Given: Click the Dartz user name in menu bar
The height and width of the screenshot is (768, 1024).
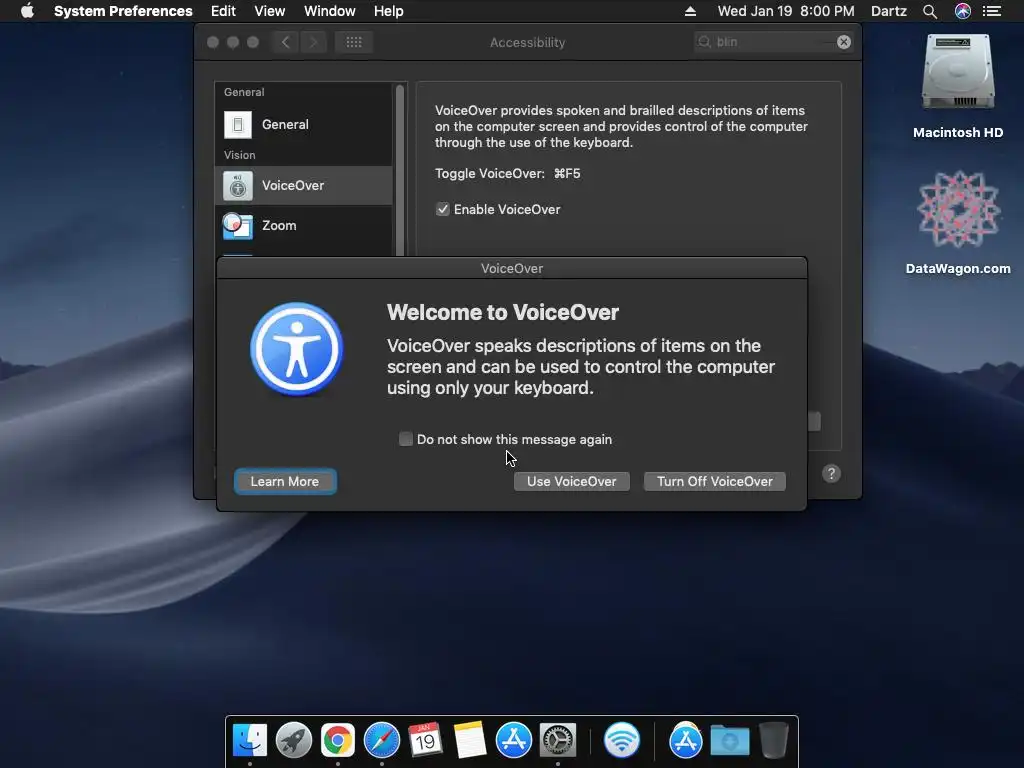Looking at the screenshot, I should pos(889,11).
